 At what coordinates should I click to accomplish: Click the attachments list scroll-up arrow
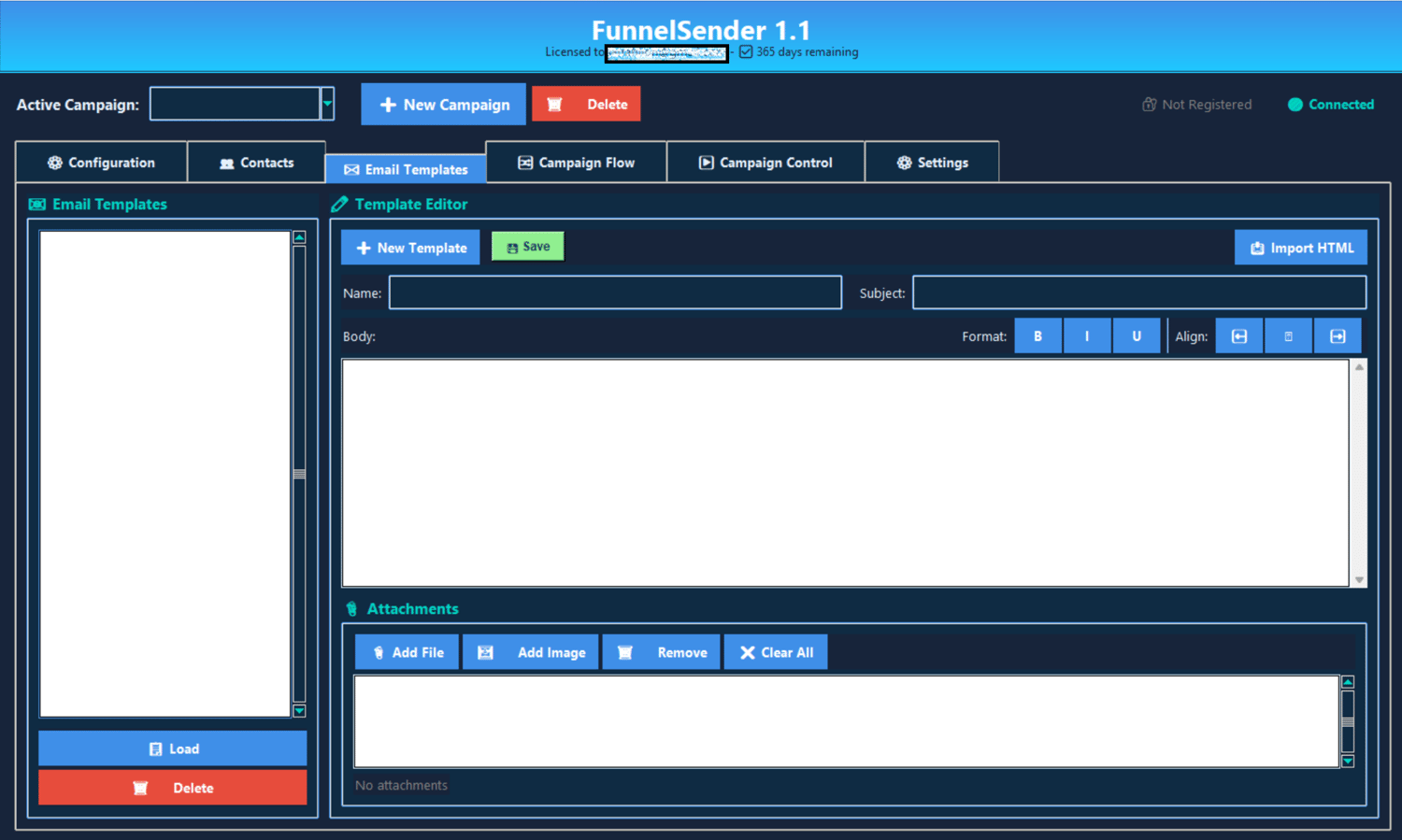[x=1348, y=682]
